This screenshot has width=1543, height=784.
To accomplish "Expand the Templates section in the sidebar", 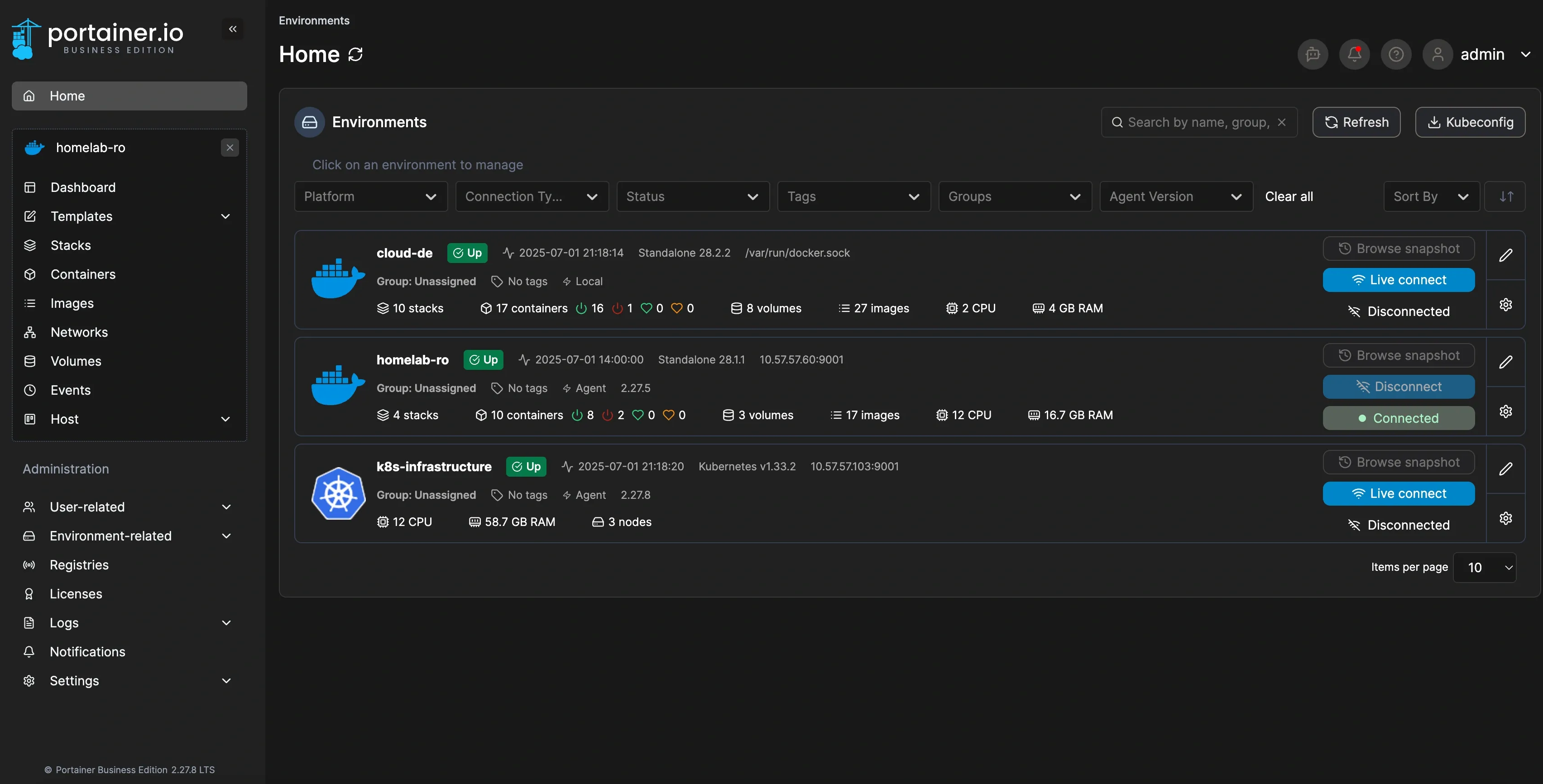I will 81,216.
